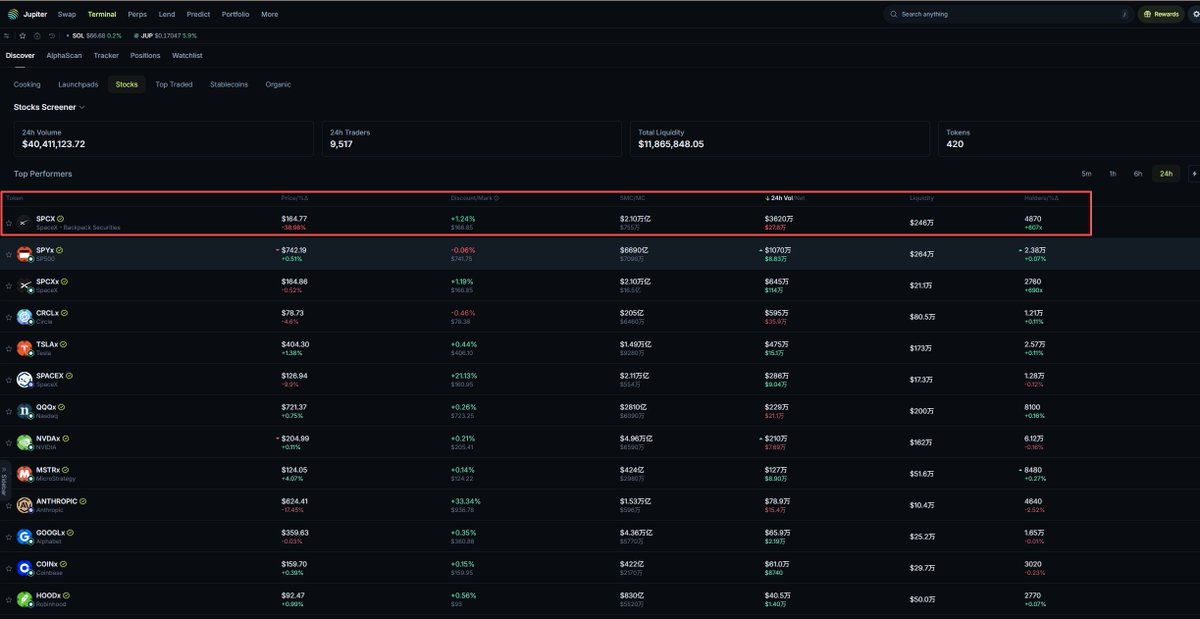Open the Swap page
1200x619 pixels.
[x=67, y=14]
